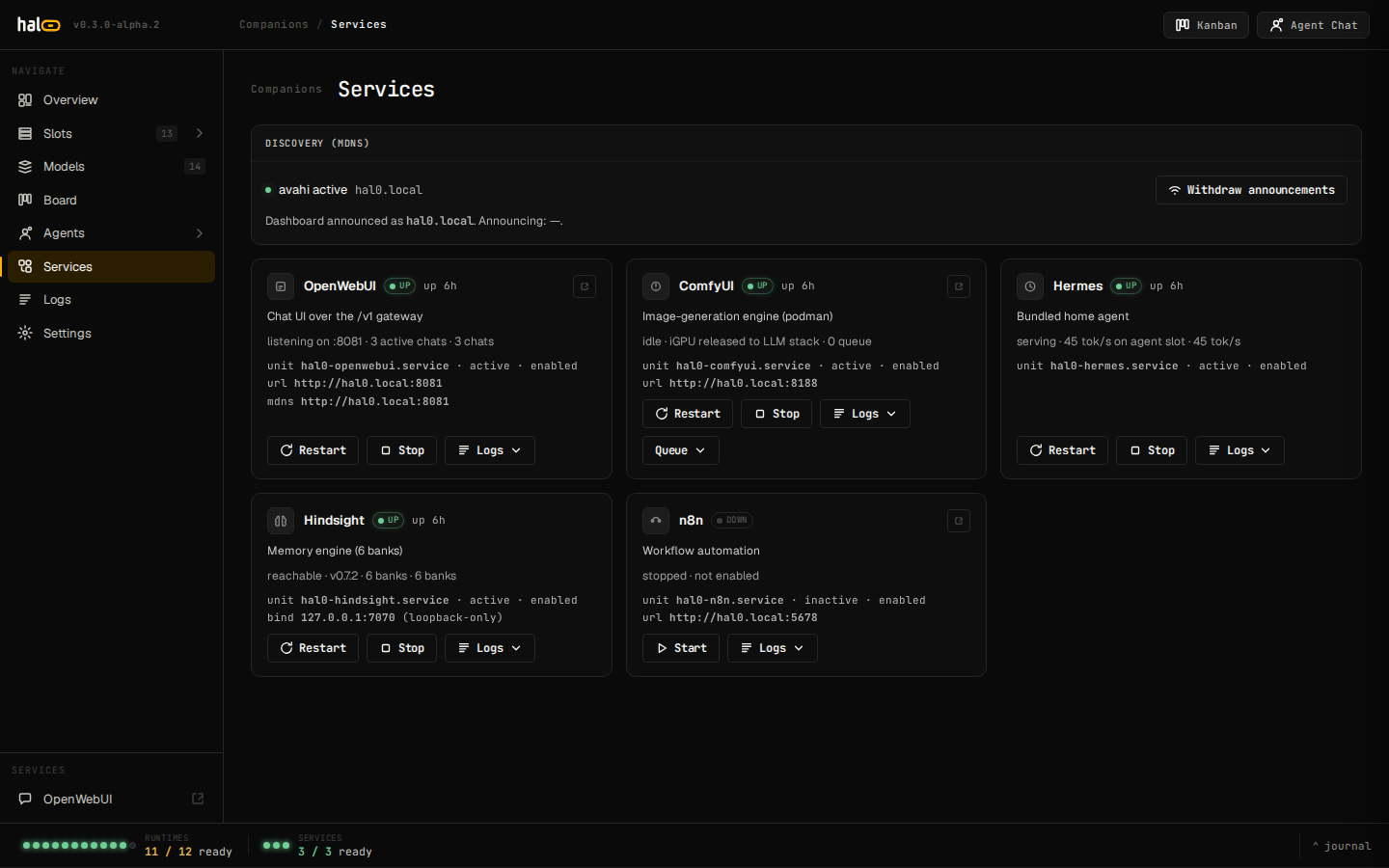Click the hal0 logo in header
Viewport: 1389px width, 868px height.
pyautogui.click(x=39, y=25)
